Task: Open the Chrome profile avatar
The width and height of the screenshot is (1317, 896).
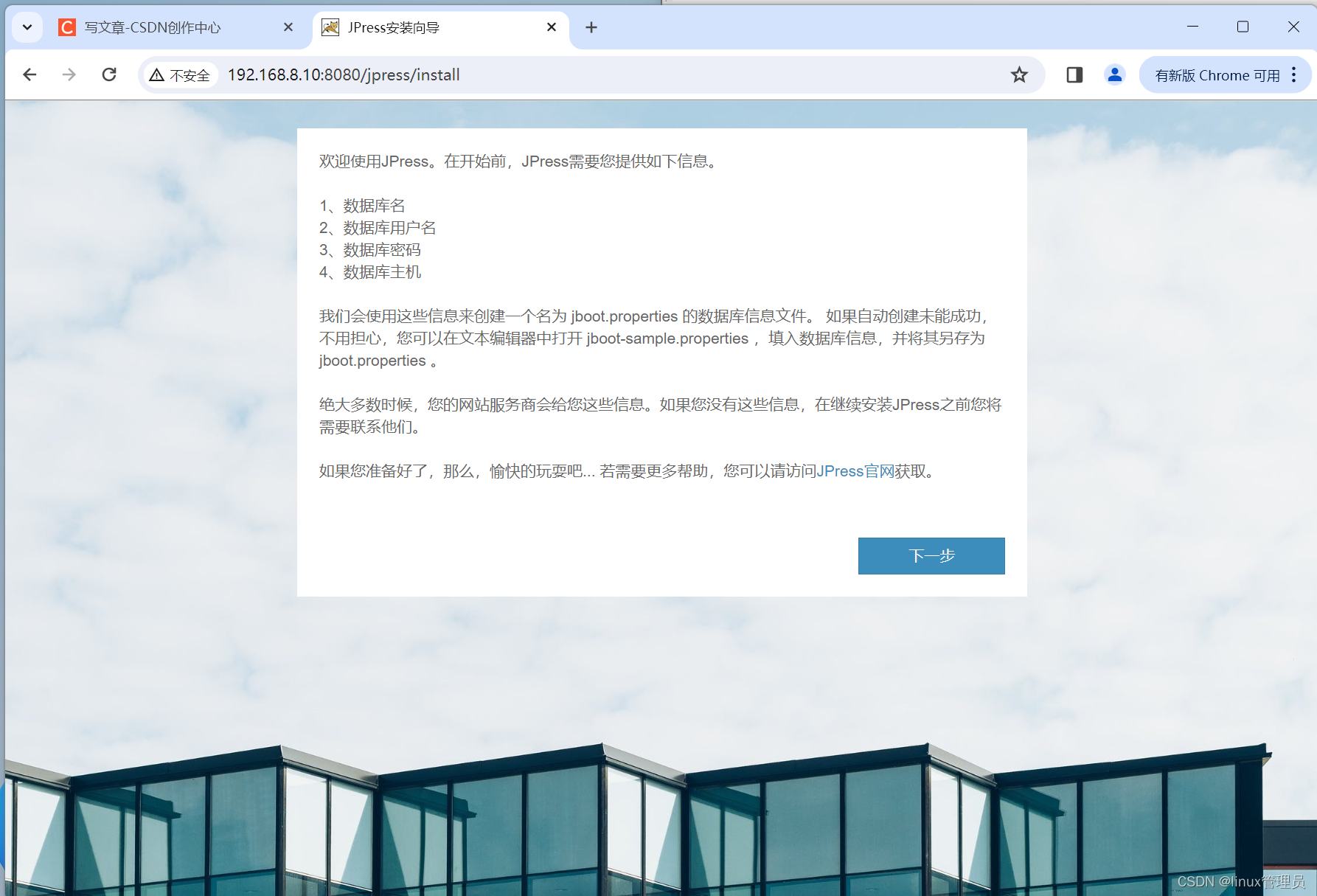Action: coord(1115,74)
